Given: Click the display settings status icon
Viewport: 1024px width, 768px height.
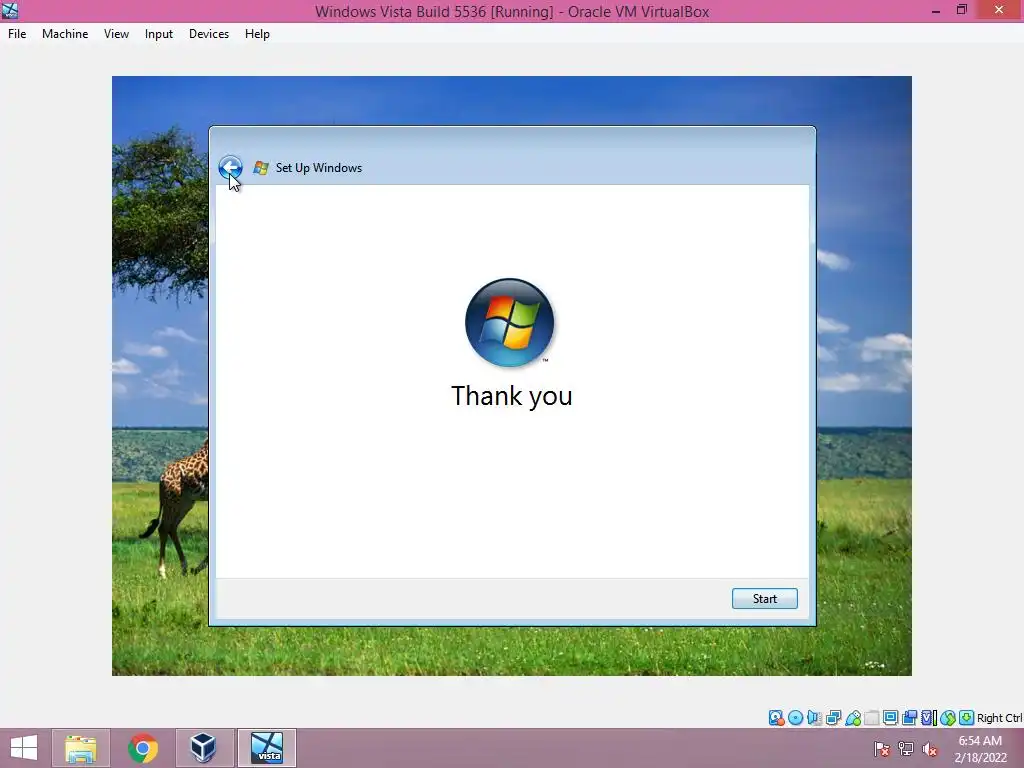Looking at the screenshot, I should pos(890,718).
